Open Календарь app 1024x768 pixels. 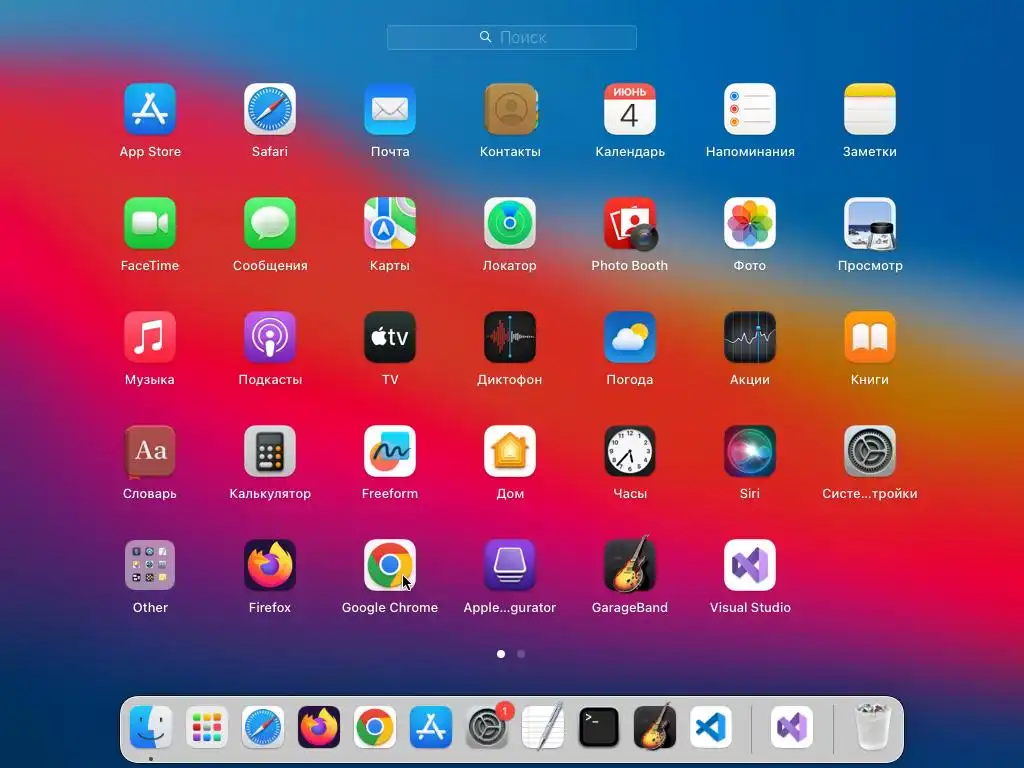[630, 109]
